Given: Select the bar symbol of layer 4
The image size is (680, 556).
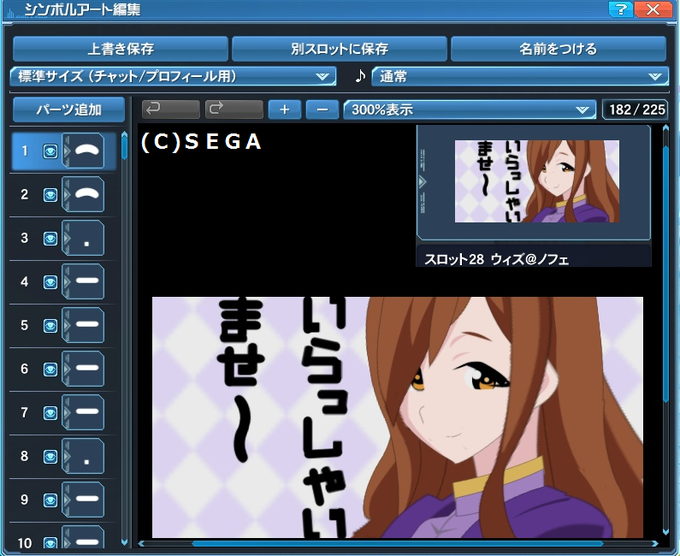Looking at the screenshot, I should coord(83,281).
